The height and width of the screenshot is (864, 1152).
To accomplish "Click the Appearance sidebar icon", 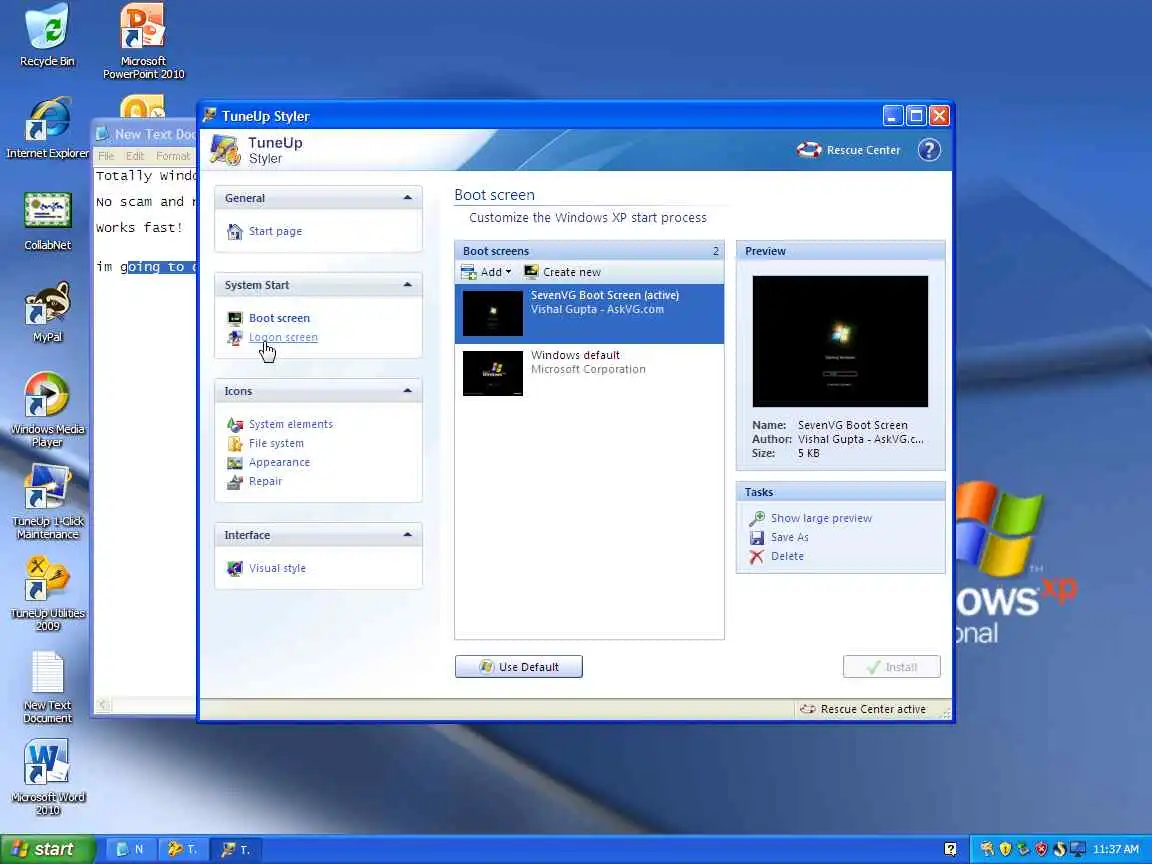I will coord(235,462).
